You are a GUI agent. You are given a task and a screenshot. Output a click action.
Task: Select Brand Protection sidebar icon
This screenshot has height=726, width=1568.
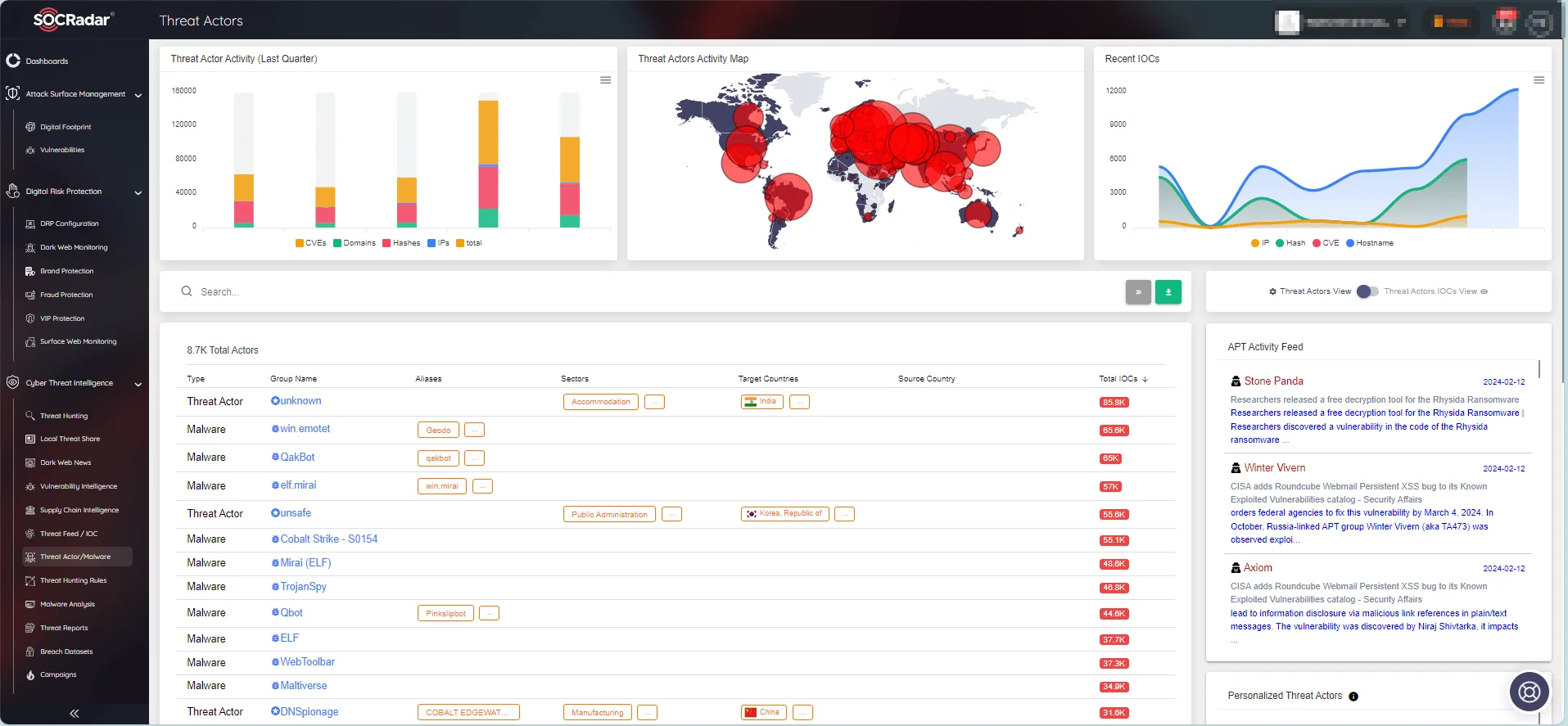30,271
